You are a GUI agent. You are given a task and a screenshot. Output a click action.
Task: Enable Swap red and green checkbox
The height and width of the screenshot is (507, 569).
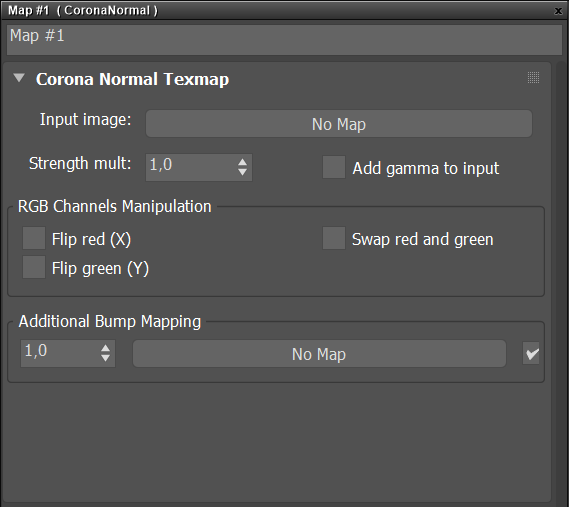(334, 238)
